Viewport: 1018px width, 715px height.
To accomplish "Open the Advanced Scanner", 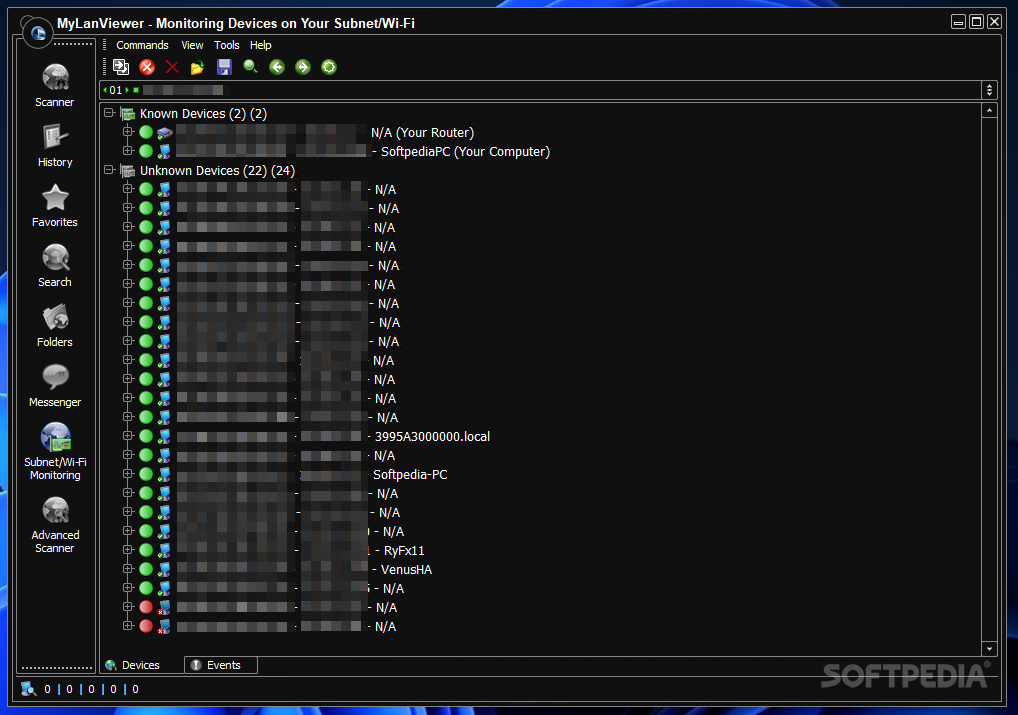I will click(55, 525).
